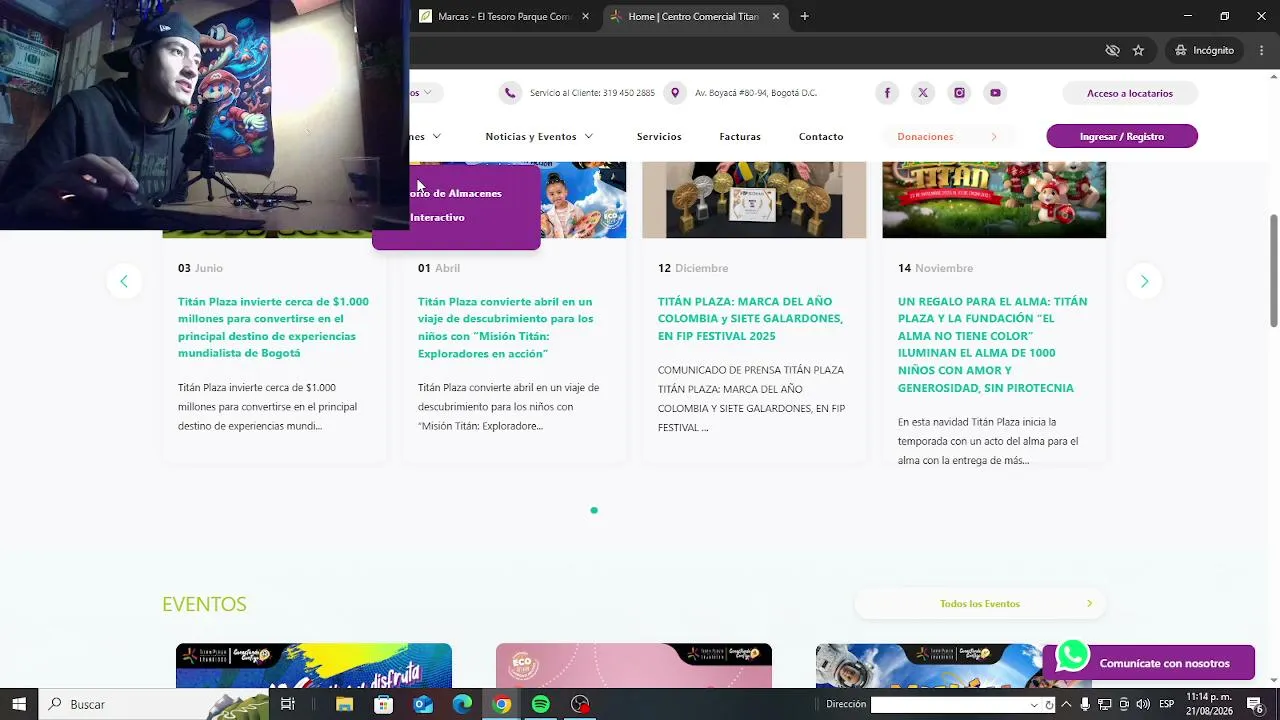Open Spotify from the taskbar
This screenshot has height=720, width=1280.
[541, 704]
